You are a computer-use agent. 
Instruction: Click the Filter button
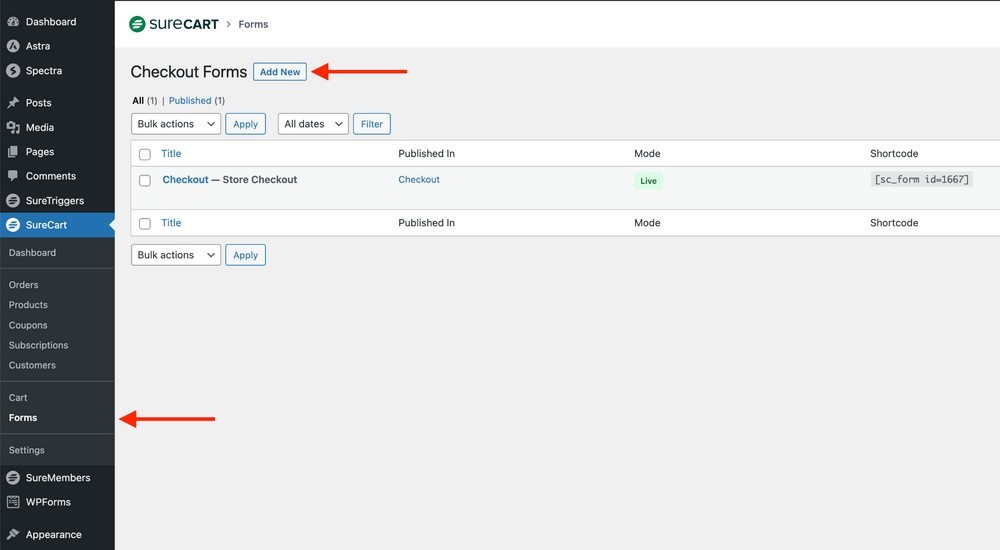click(372, 124)
